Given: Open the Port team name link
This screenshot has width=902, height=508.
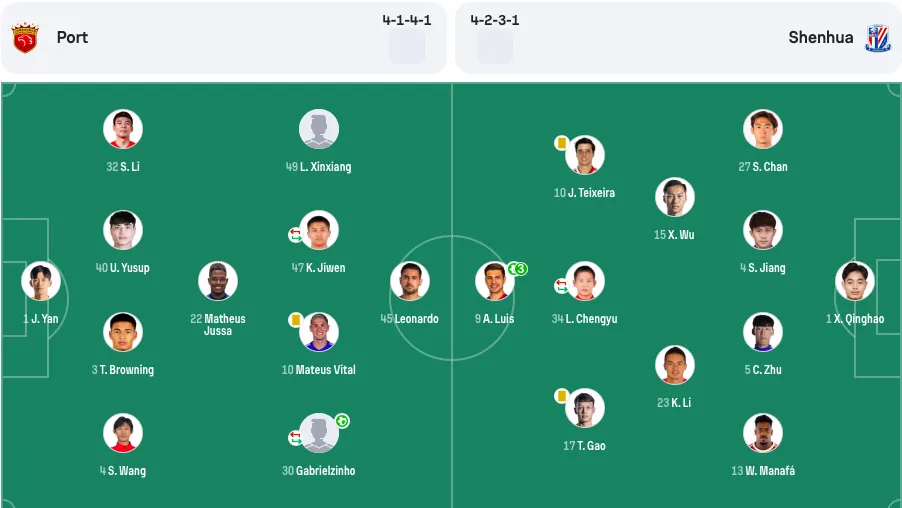Looking at the screenshot, I should point(72,37).
